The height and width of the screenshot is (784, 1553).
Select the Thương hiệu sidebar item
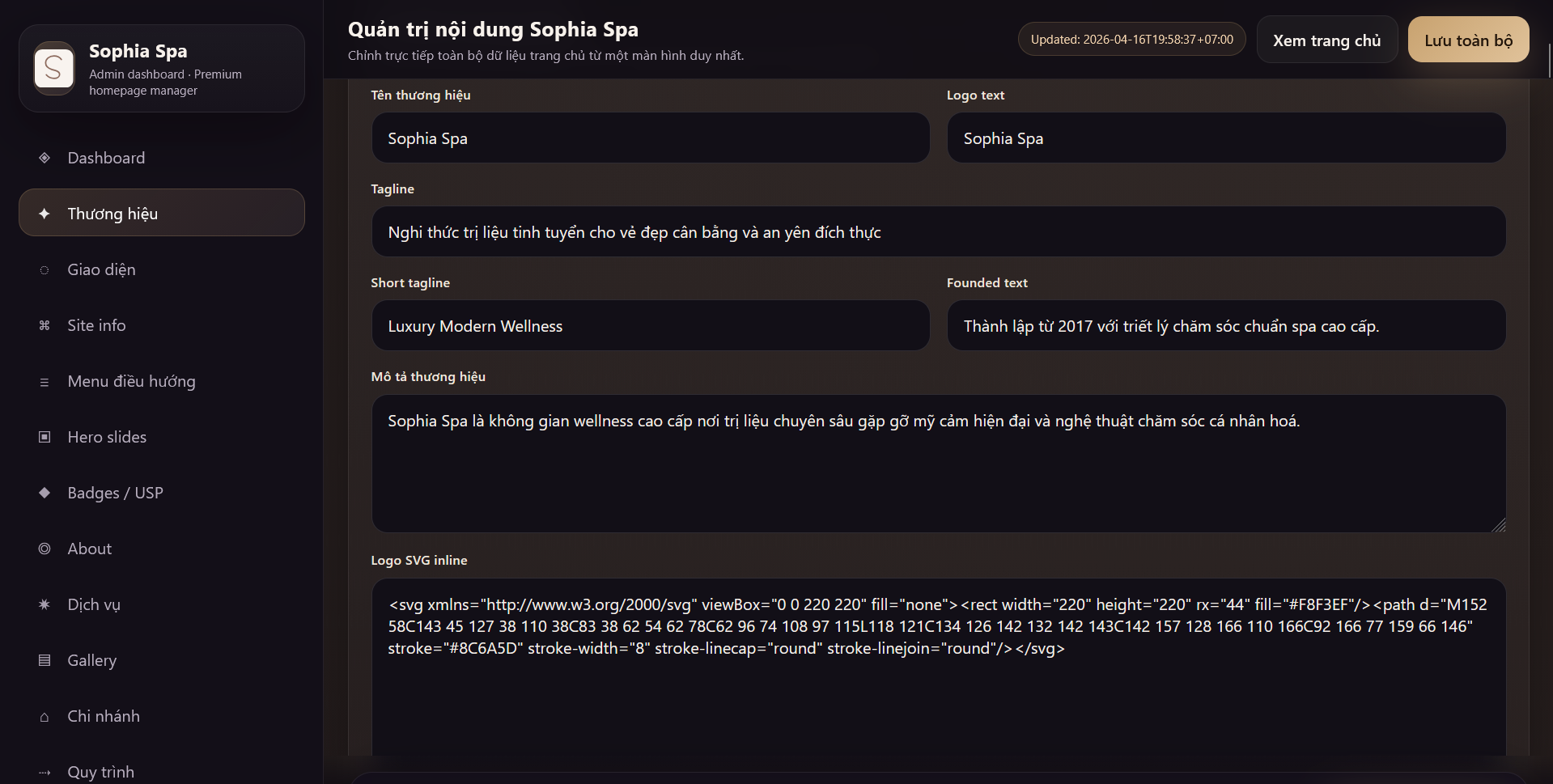162,213
